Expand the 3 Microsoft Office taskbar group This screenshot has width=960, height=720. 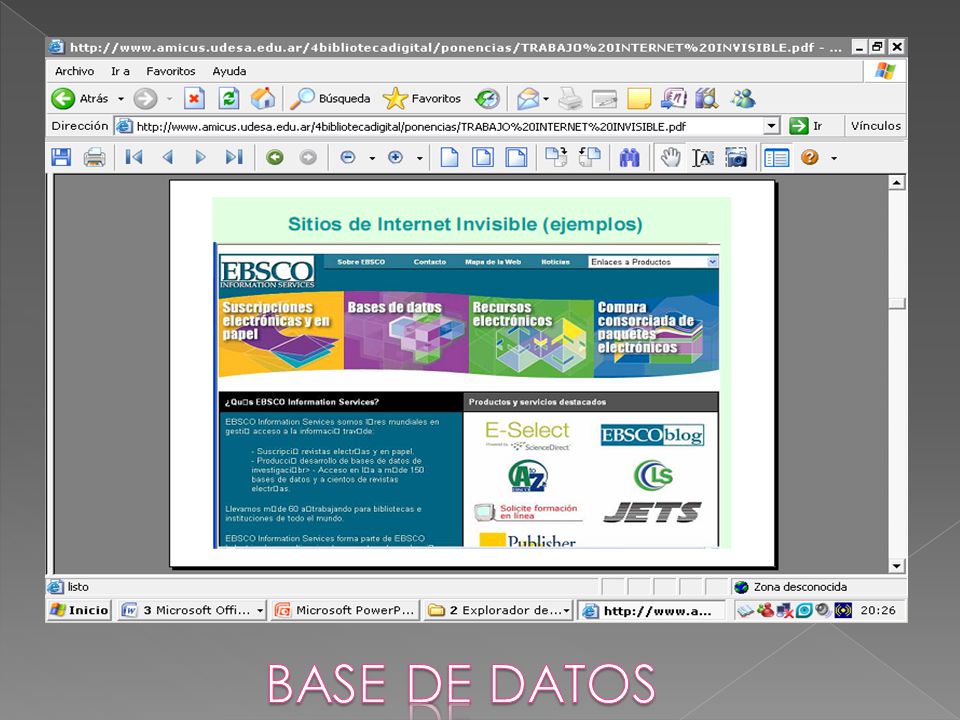tap(260, 610)
